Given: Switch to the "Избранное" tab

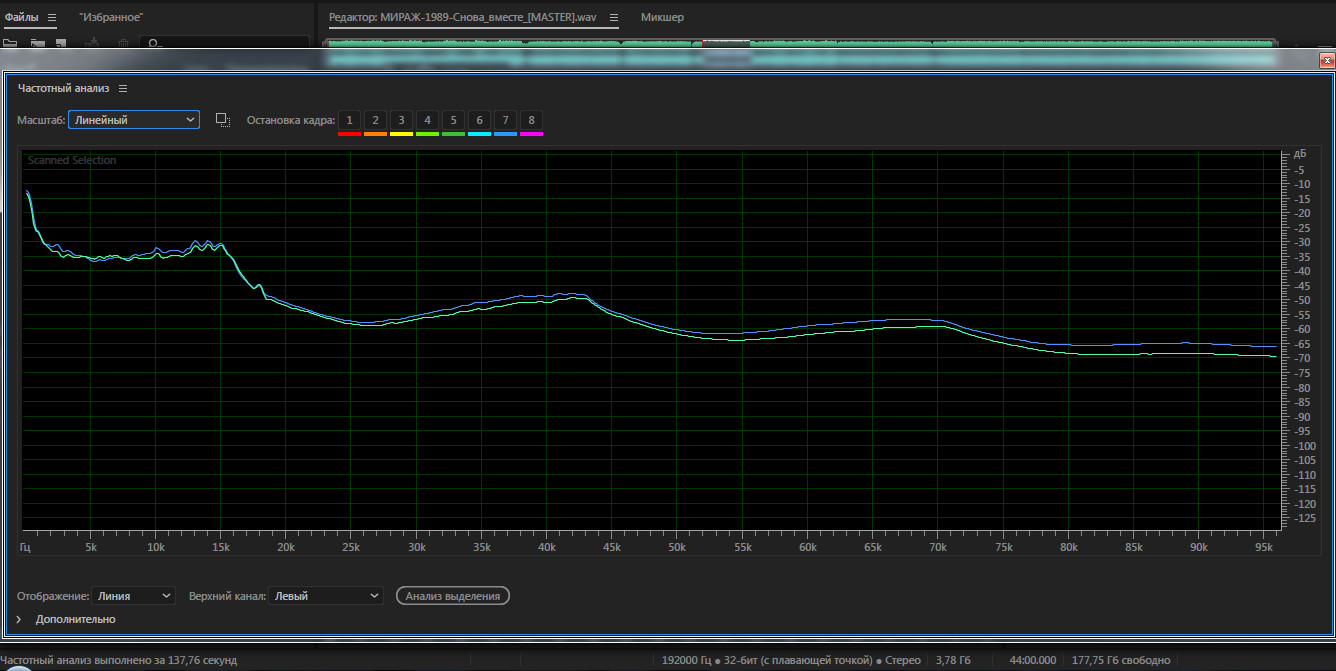Looking at the screenshot, I should [x=111, y=18].
